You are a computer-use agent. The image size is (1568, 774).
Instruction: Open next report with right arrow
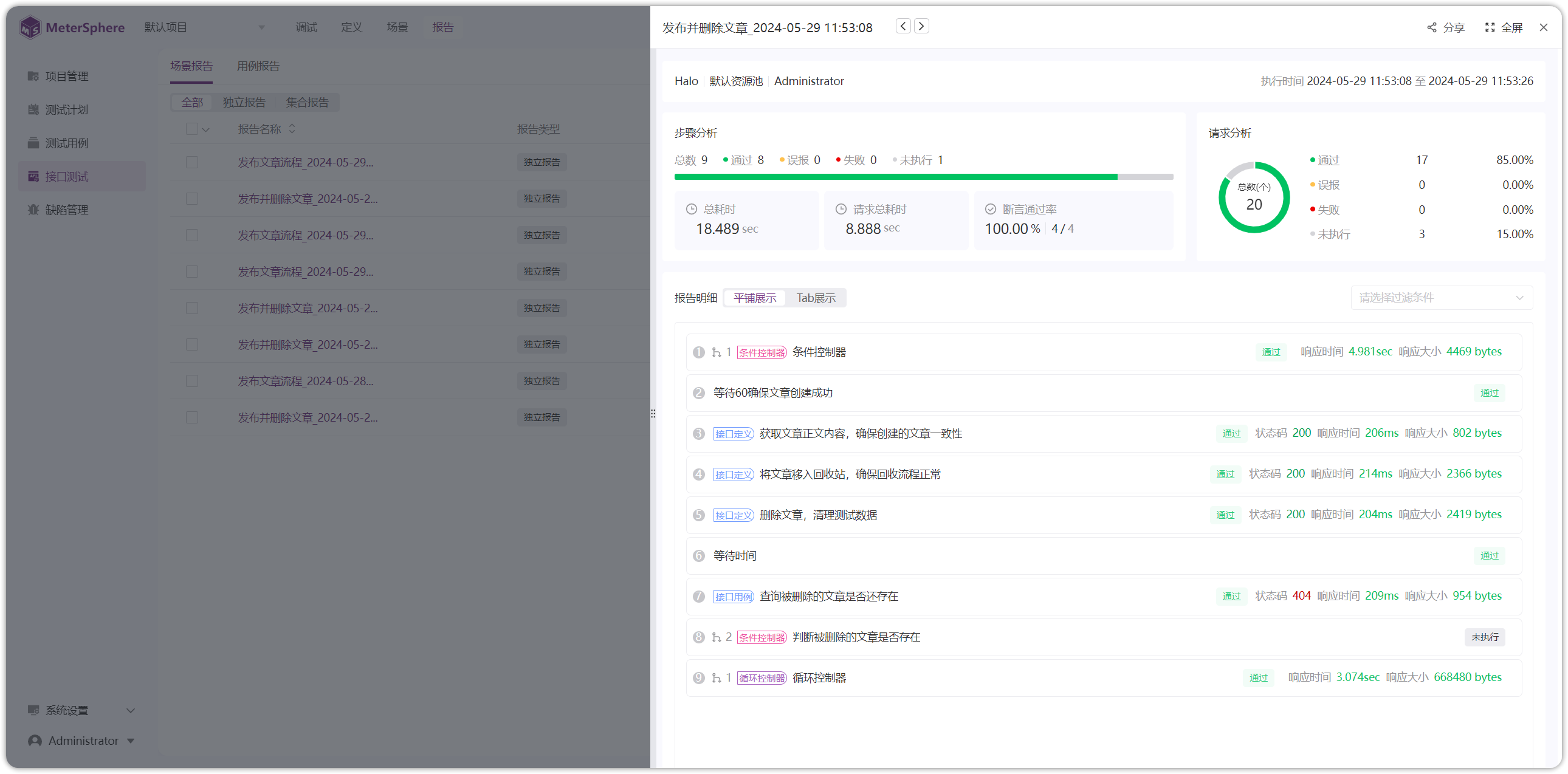tap(921, 26)
